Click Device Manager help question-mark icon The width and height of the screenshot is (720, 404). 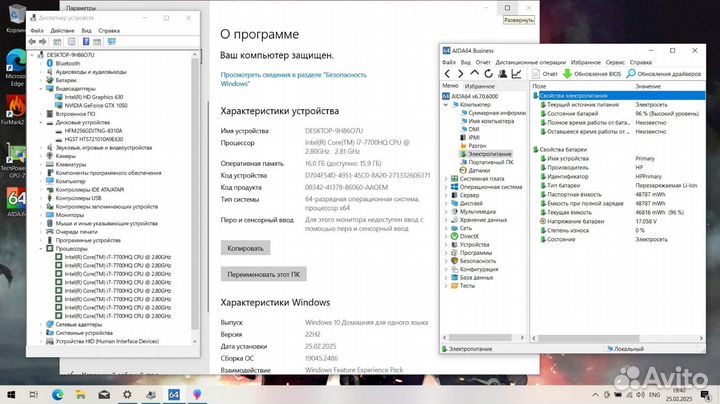click(86, 42)
